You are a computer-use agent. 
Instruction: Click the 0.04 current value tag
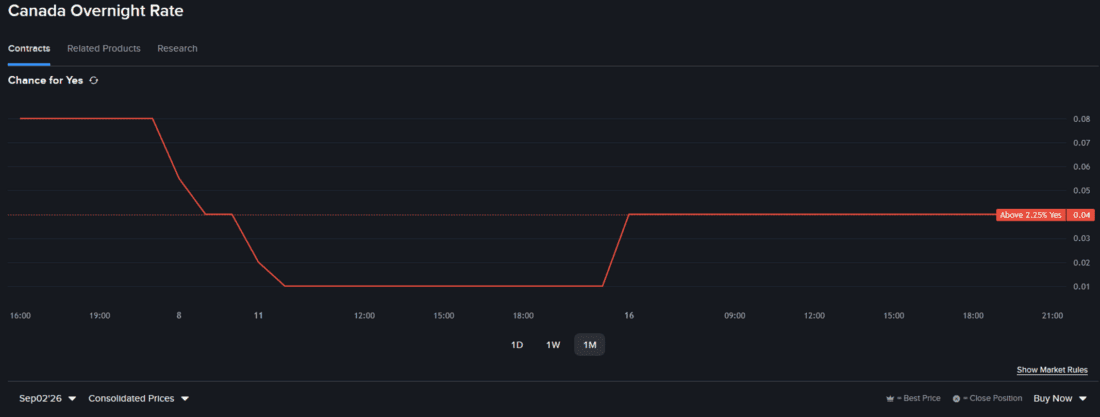1080,215
